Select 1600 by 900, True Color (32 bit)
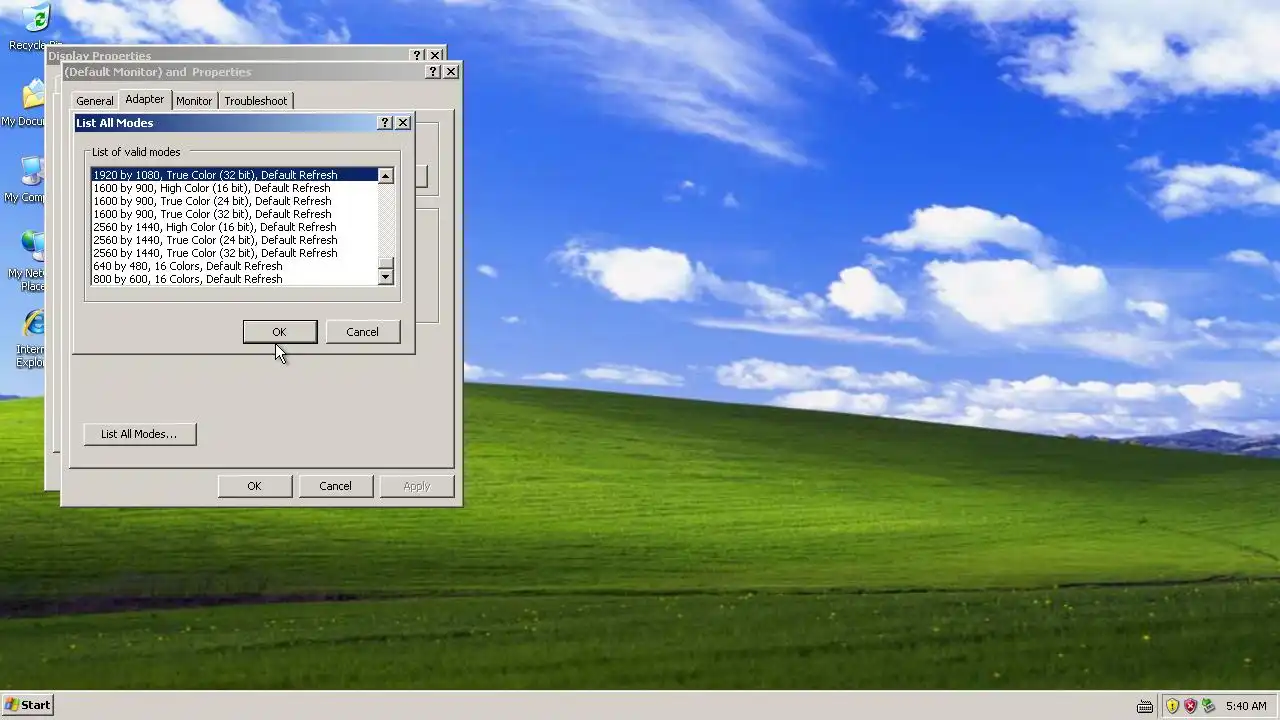 click(x=234, y=214)
